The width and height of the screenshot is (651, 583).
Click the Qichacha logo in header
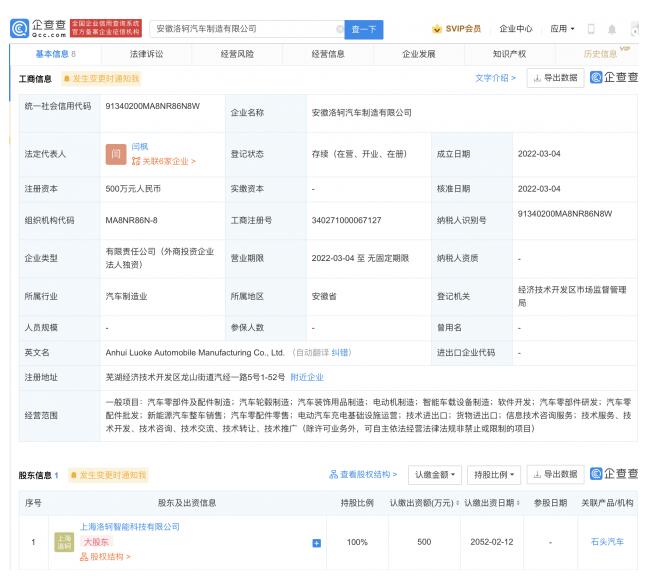coord(36,28)
